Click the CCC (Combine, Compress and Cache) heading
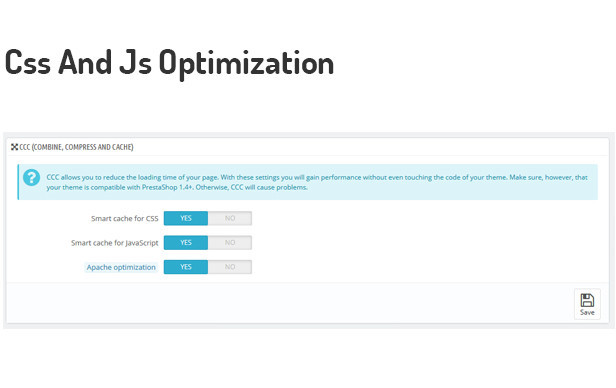Screen dimensions: 616x388 (x=76, y=147)
